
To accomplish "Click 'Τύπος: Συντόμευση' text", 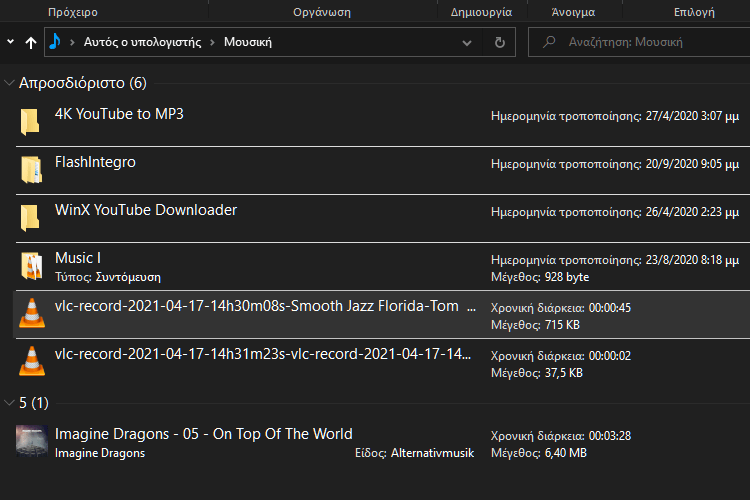I will pyautogui.click(x=108, y=277).
